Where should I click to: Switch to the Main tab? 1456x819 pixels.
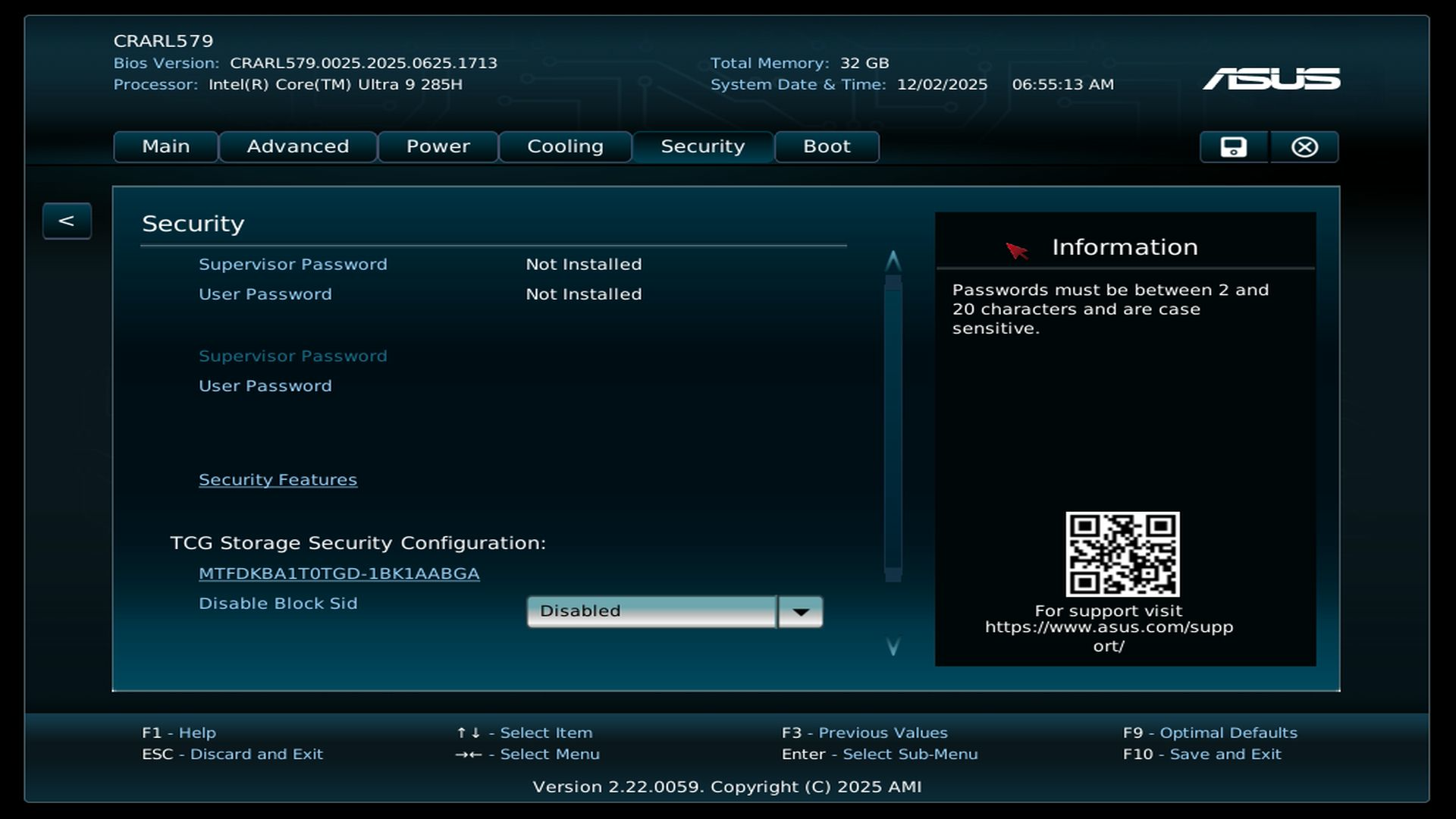coord(166,147)
